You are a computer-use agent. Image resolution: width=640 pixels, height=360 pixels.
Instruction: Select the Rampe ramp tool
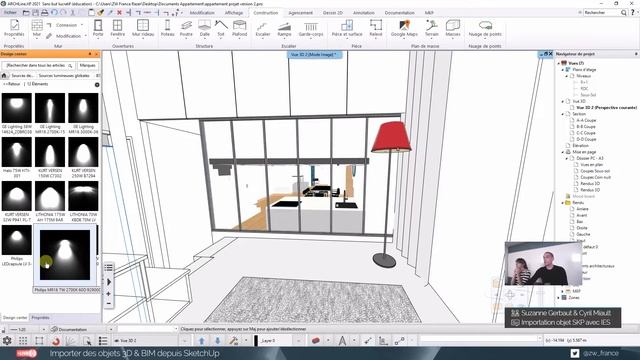[x=284, y=28]
